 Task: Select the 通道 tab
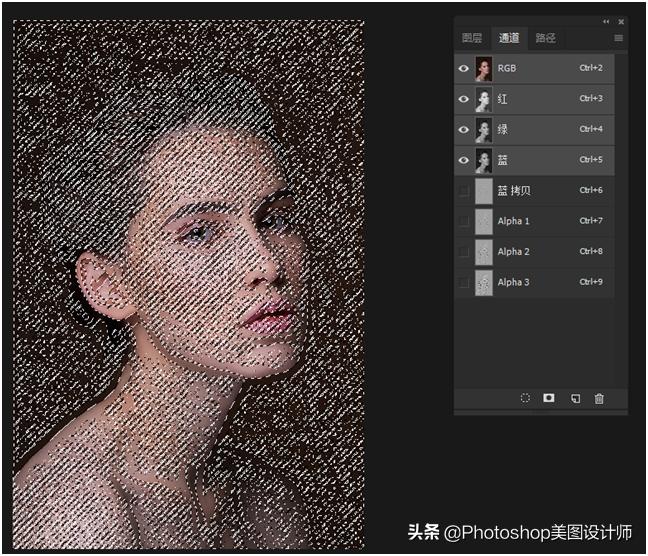509,38
